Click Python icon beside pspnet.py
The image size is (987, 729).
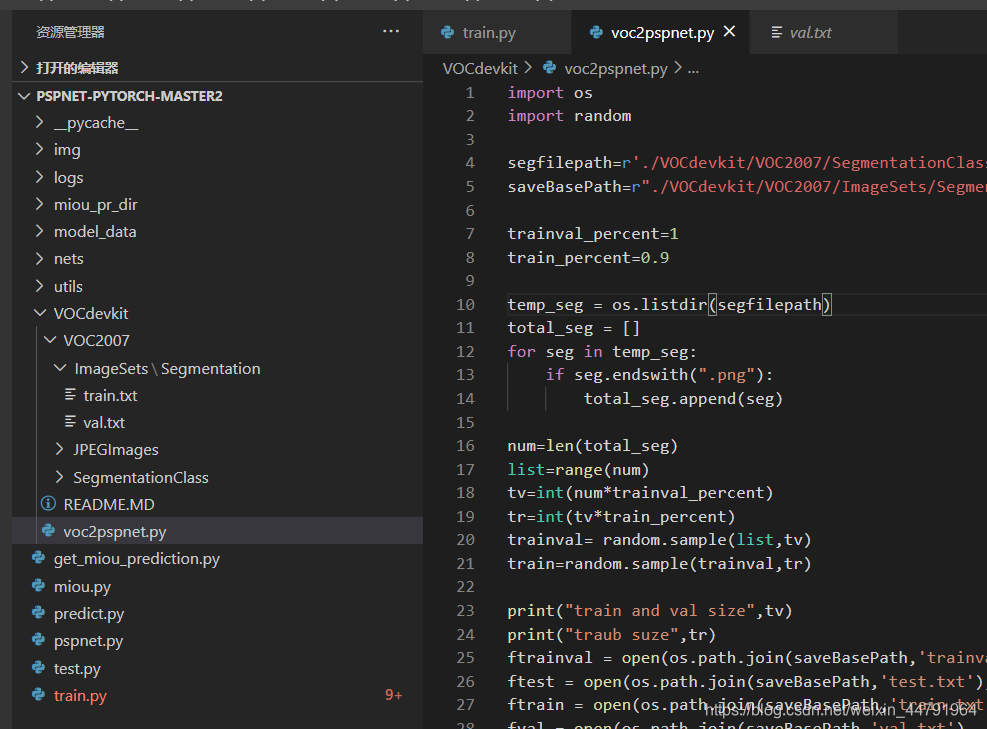point(38,640)
